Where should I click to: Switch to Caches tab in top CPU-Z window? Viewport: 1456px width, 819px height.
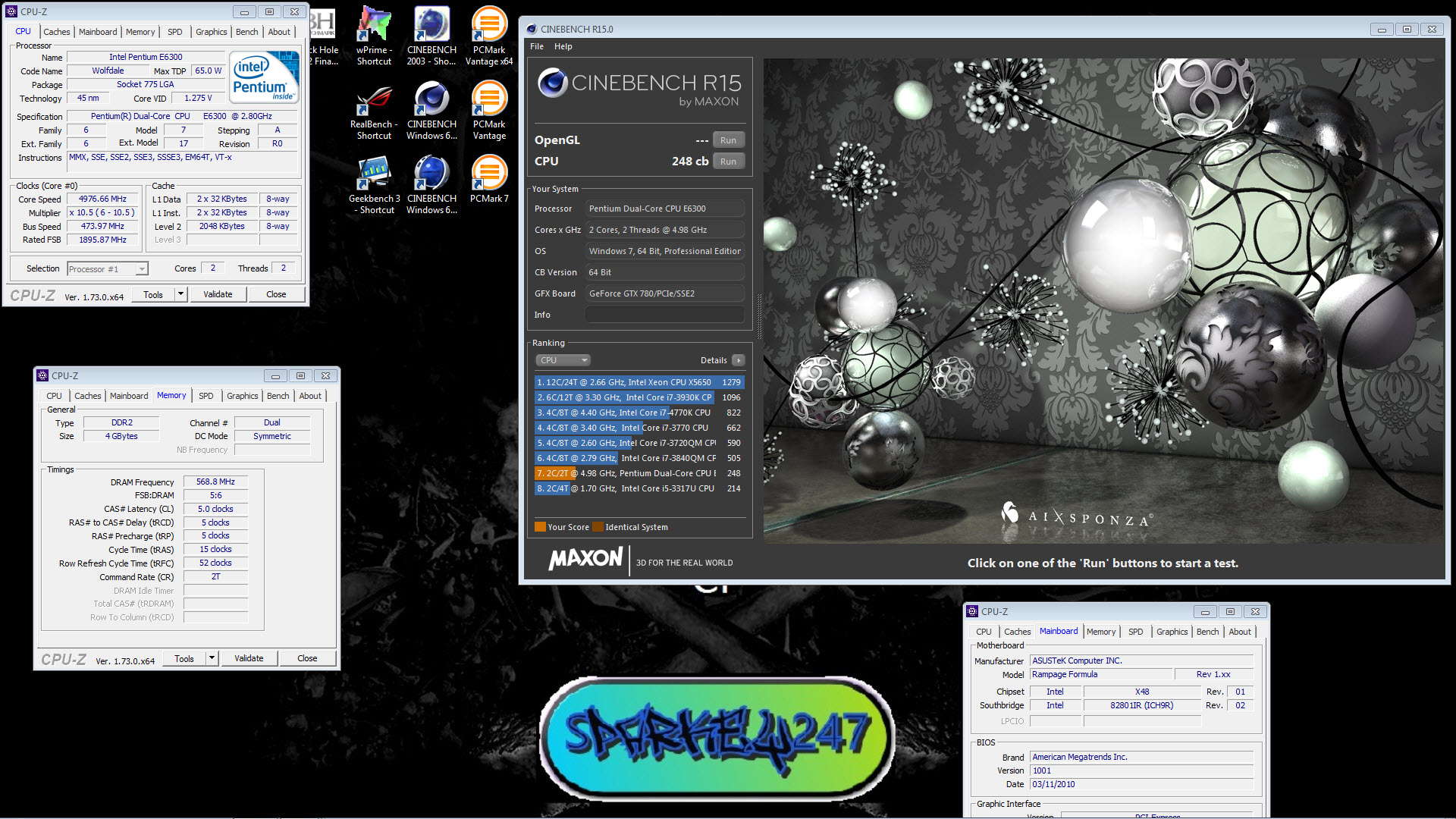point(56,32)
